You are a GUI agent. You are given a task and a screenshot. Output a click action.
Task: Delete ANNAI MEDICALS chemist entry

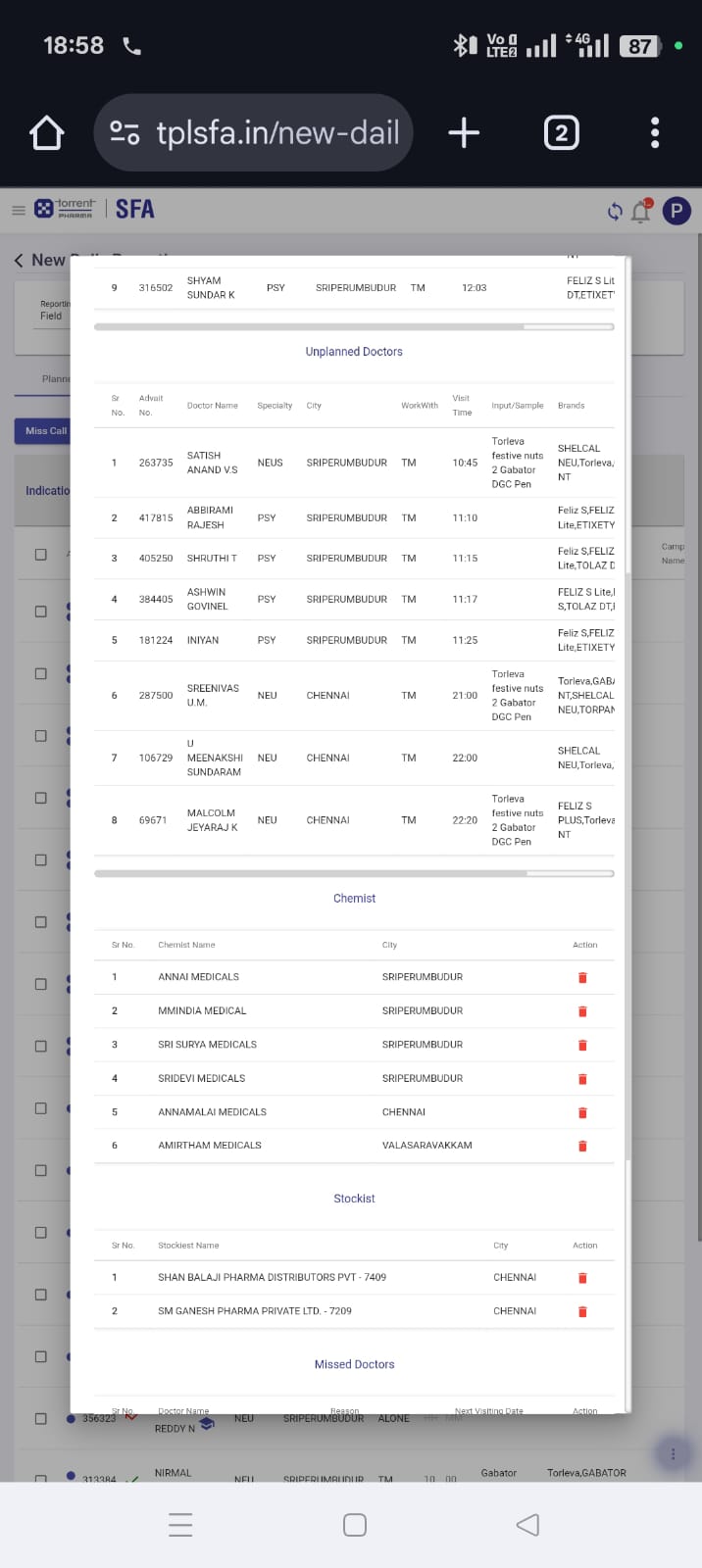(x=582, y=977)
